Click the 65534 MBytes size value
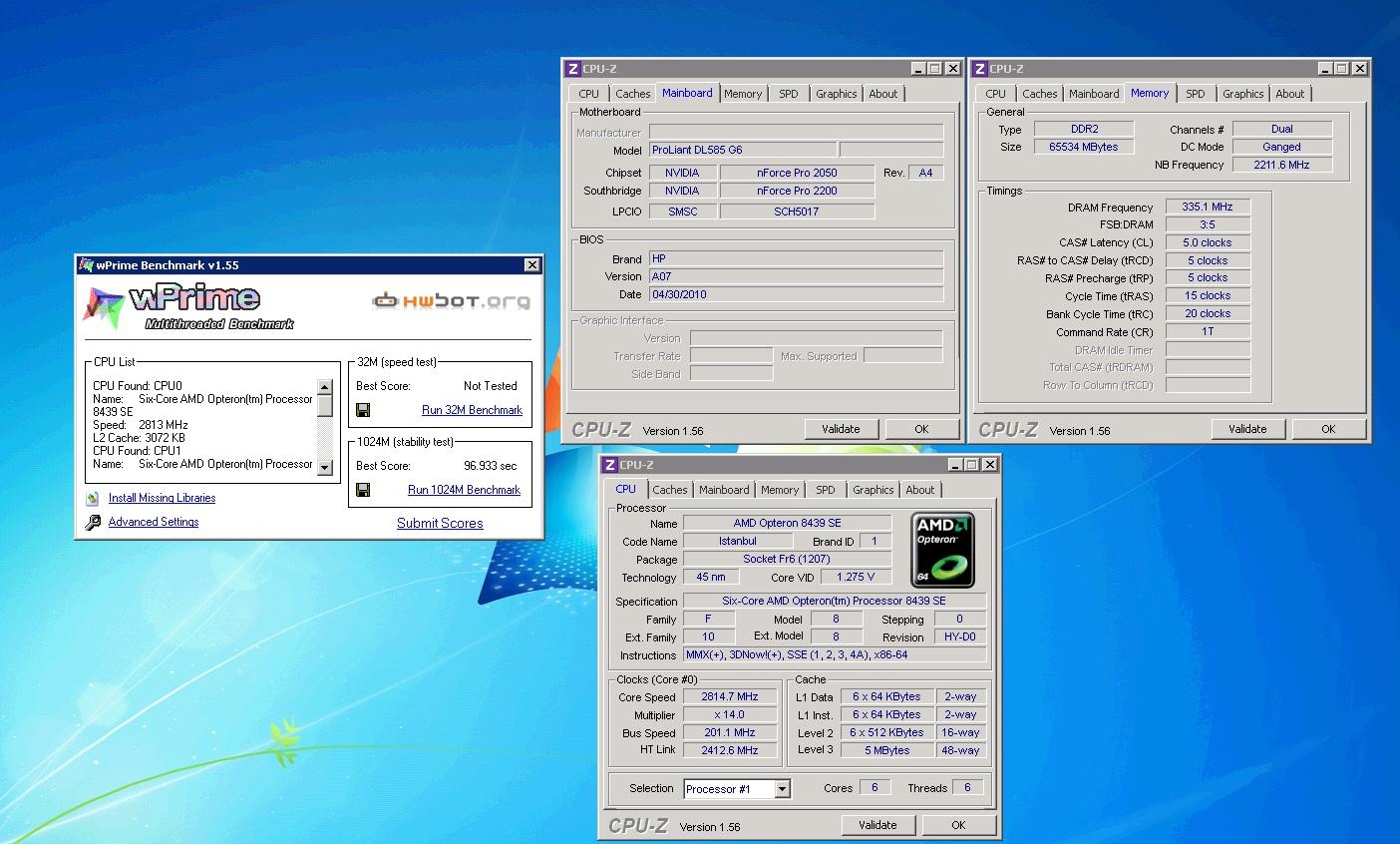 coord(1083,147)
